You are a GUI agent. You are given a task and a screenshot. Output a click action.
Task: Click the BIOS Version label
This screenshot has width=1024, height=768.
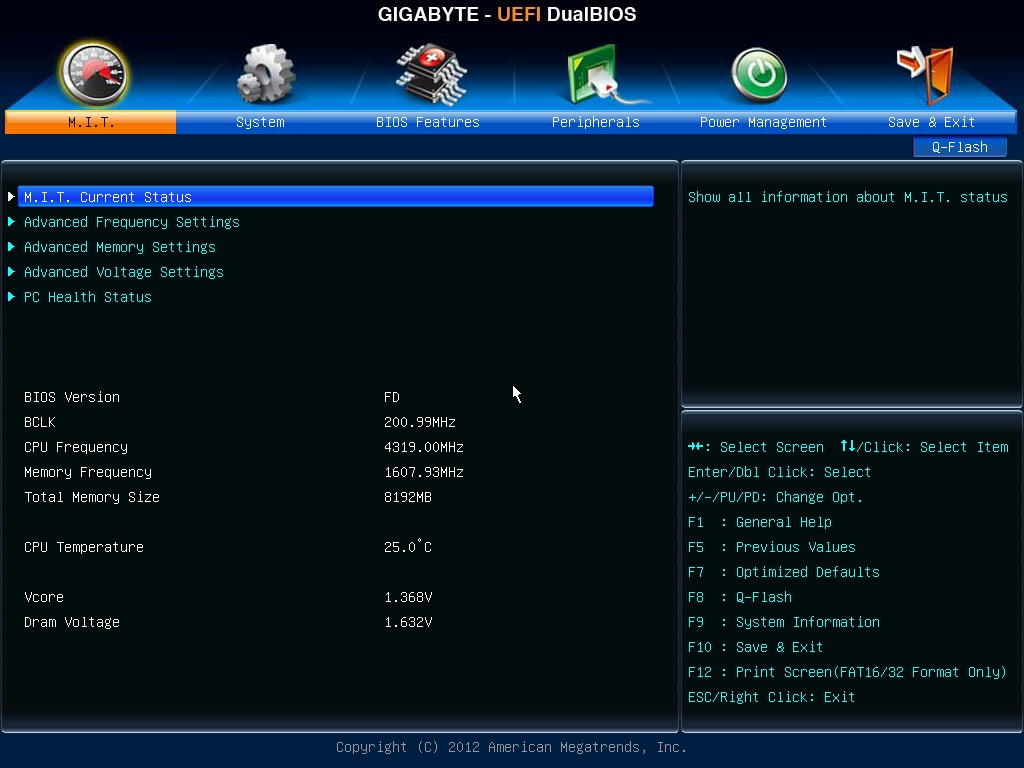(x=72, y=397)
